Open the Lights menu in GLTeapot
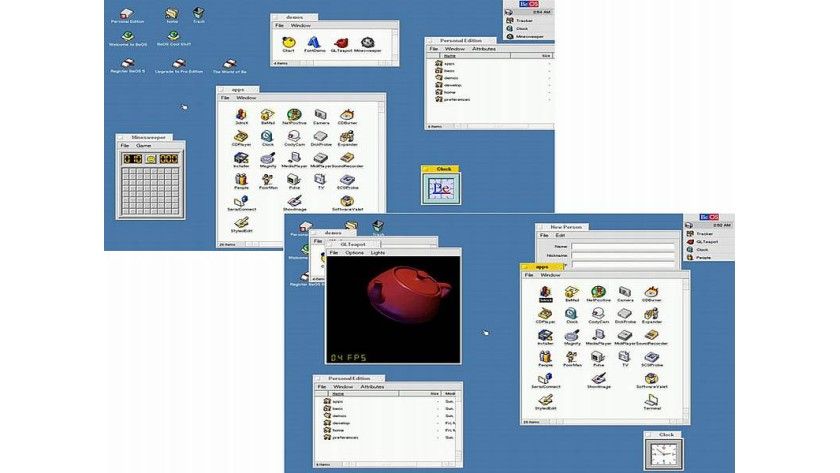The width and height of the screenshot is (840, 473). click(378, 252)
